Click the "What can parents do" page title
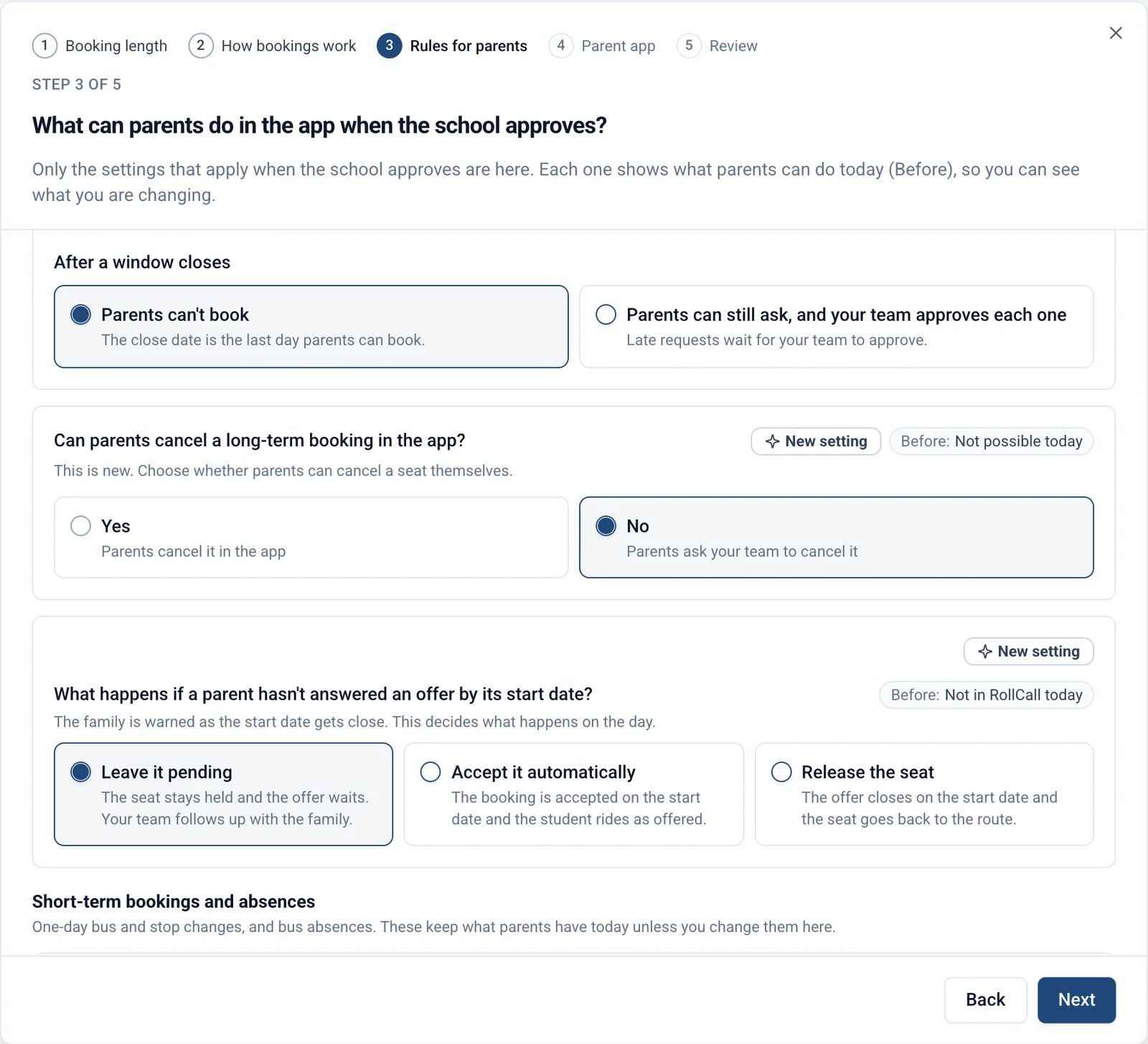The width and height of the screenshot is (1148, 1044). pos(319,126)
